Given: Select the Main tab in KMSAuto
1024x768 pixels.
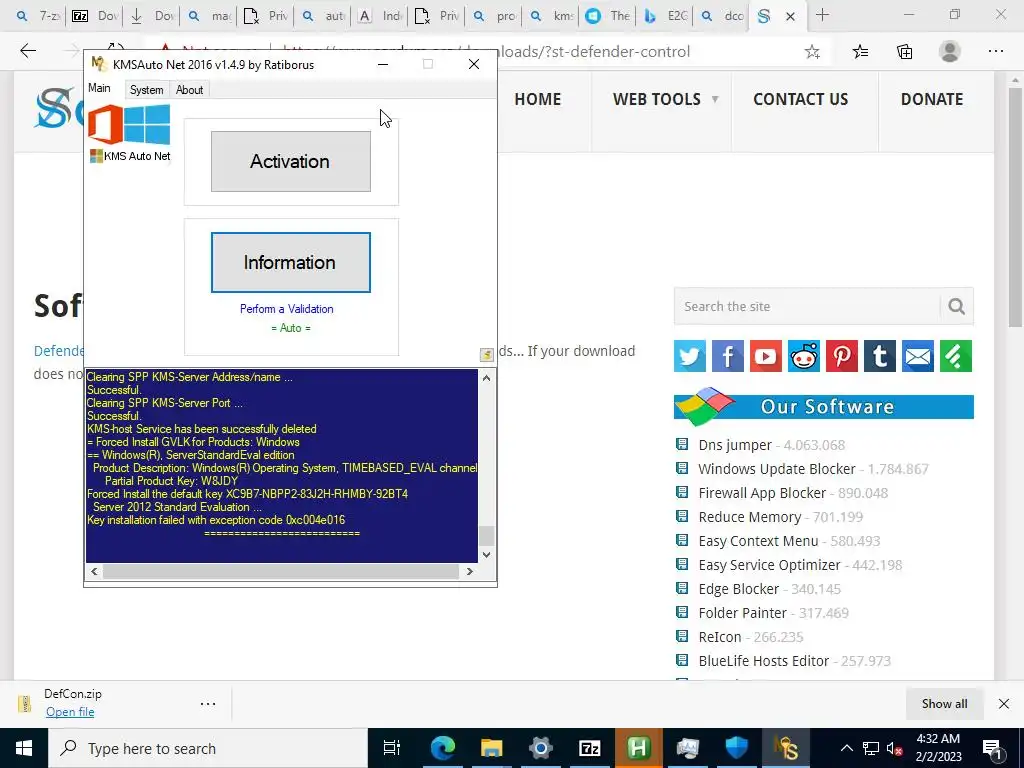Looking at the screenshot, I should coord(99,88).
